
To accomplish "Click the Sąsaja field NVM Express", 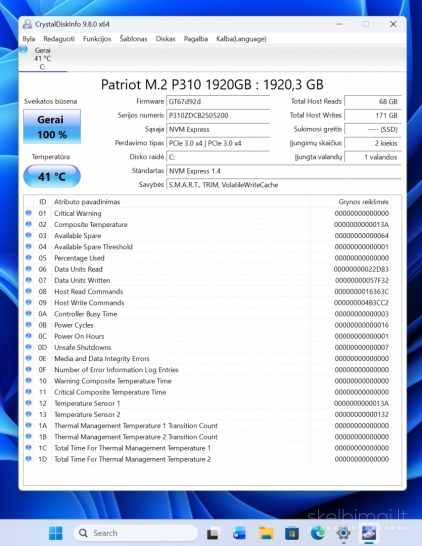I will point(218,129).
